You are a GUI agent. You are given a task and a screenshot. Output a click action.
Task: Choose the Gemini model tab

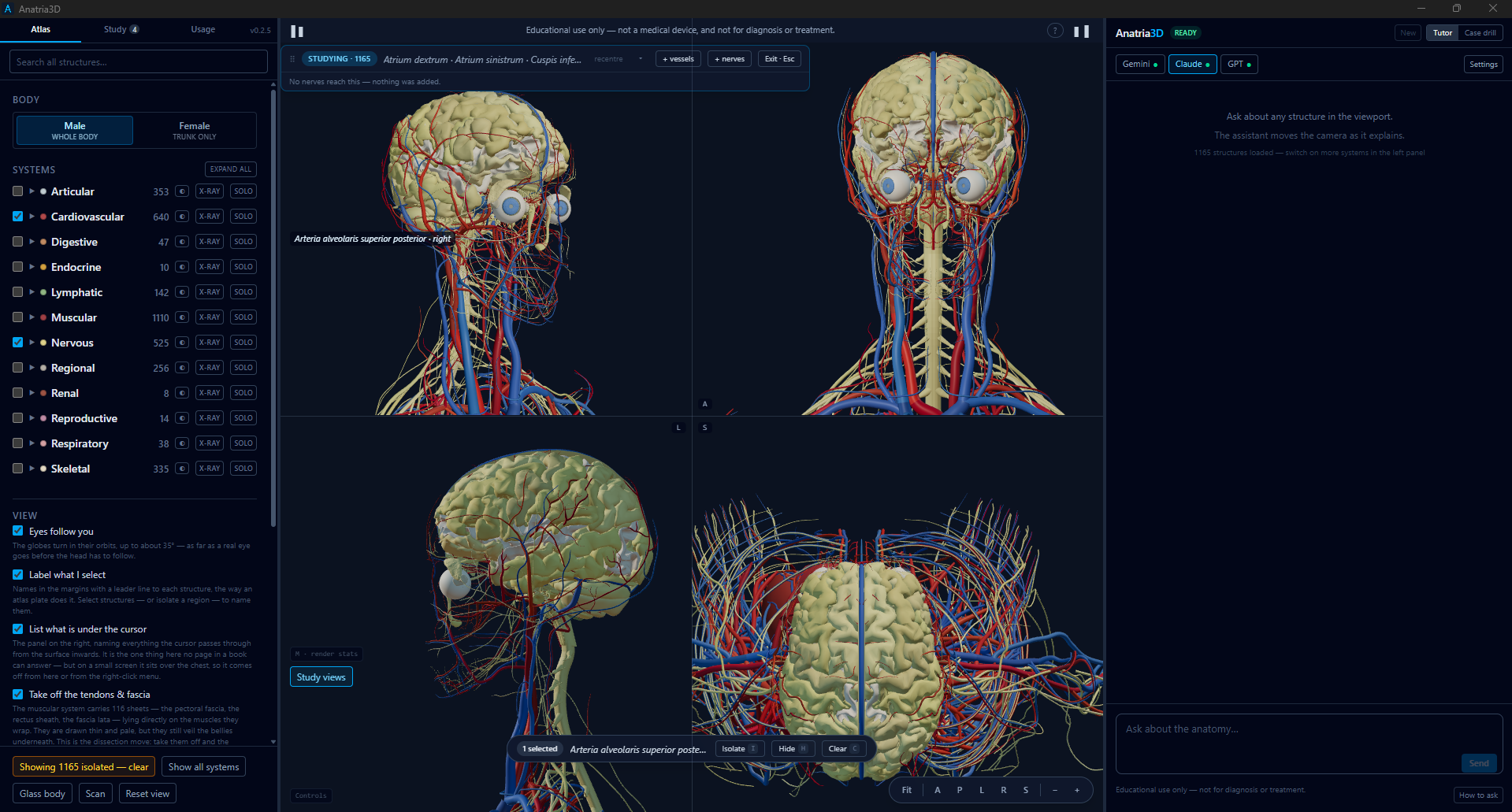tap(1140, 65)
